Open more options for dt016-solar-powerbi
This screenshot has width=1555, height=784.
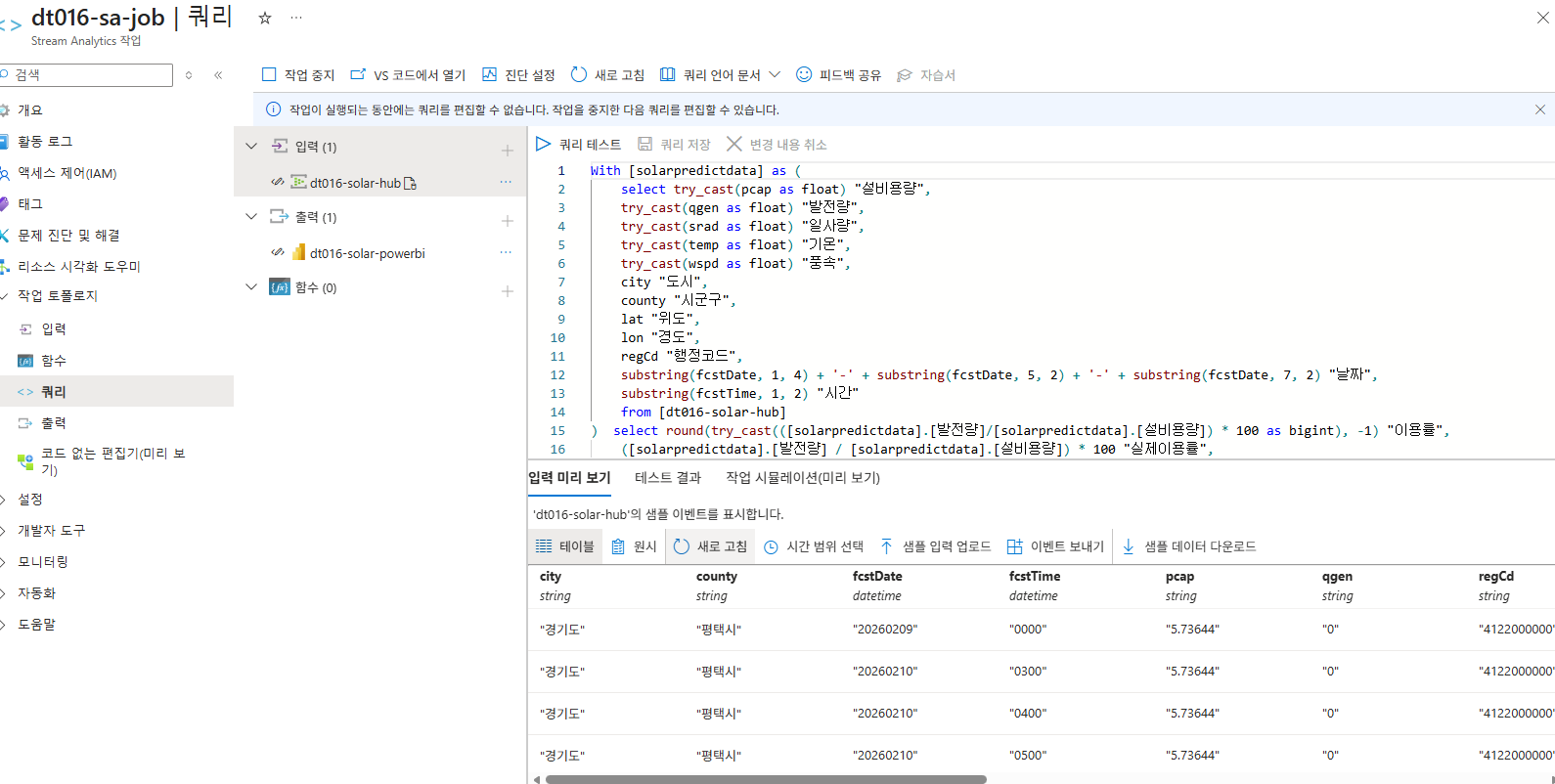(x=506, y=252)
